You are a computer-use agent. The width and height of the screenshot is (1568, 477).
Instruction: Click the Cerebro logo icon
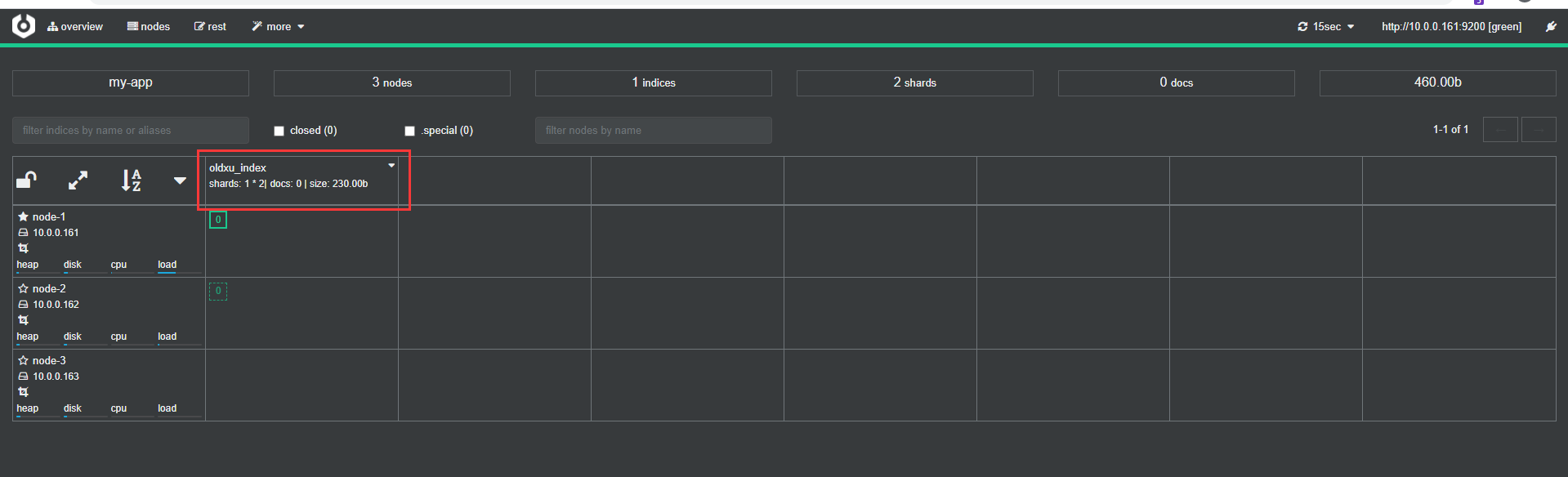tap(24, 26)
